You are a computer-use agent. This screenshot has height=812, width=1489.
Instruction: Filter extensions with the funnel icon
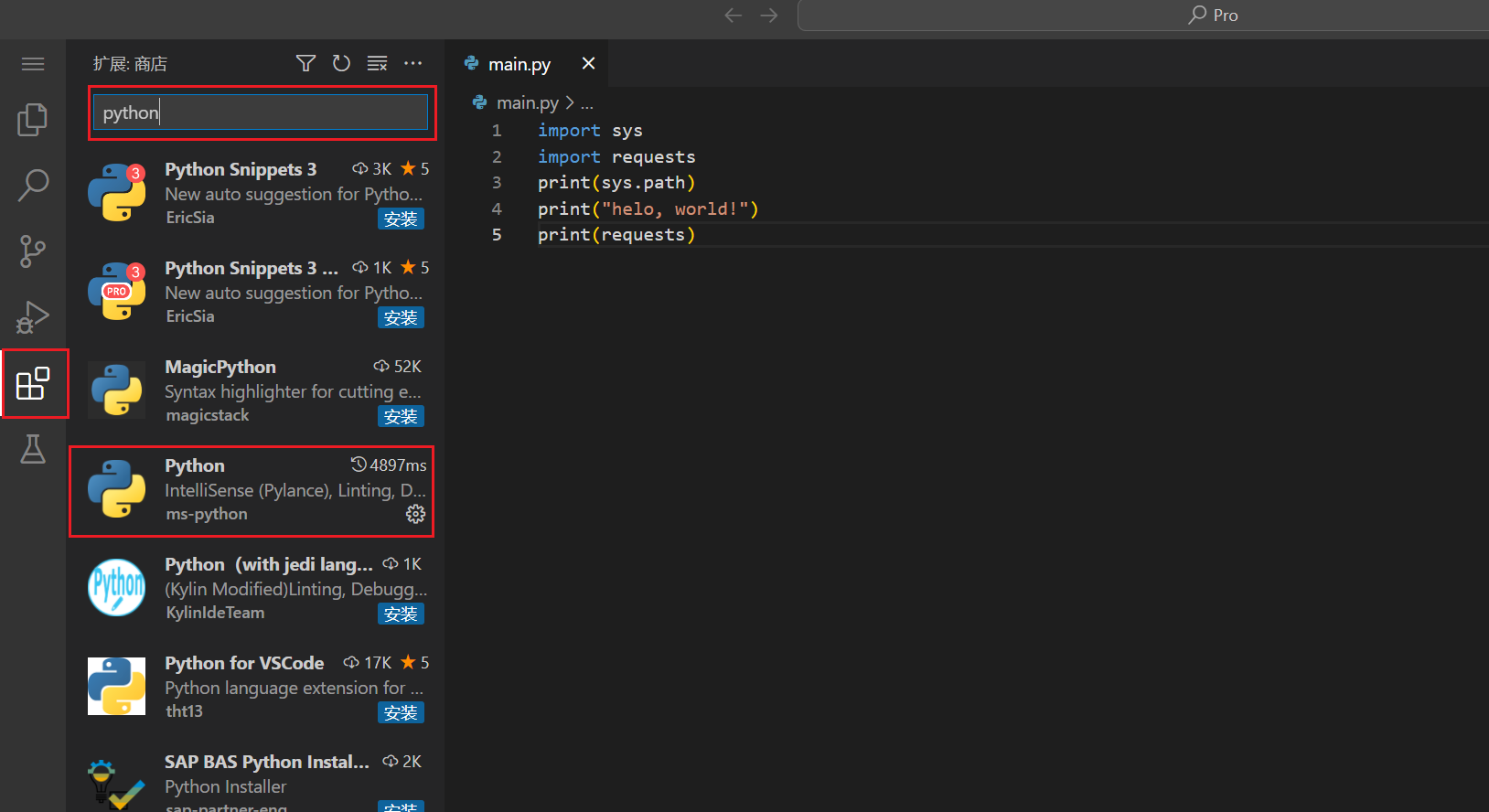click(305, 63)
